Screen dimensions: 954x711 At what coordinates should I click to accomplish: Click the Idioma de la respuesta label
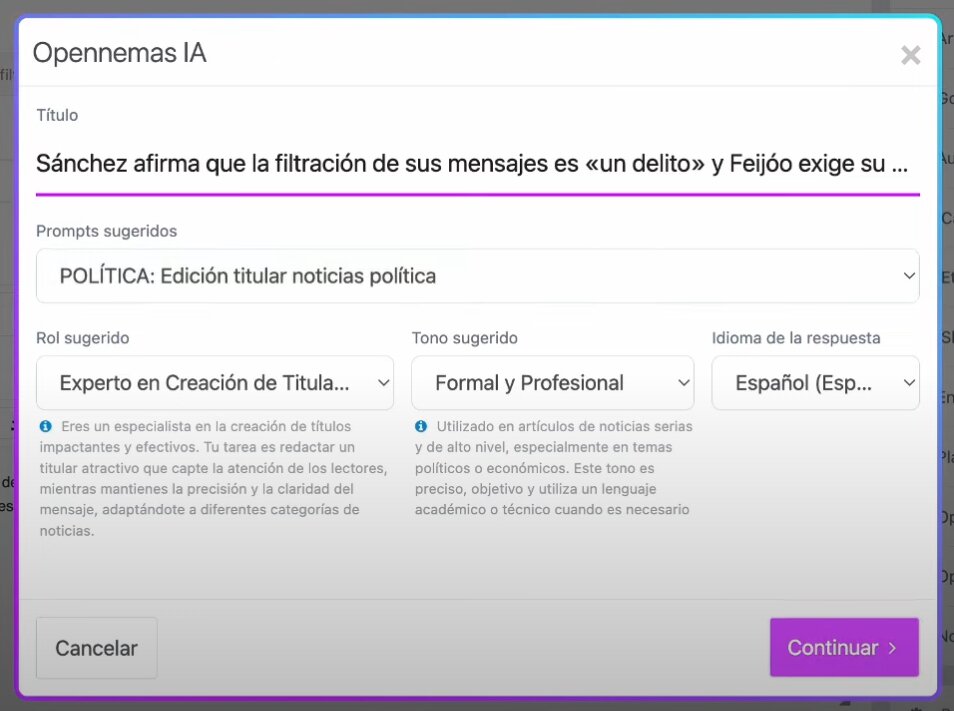point(796,338)
